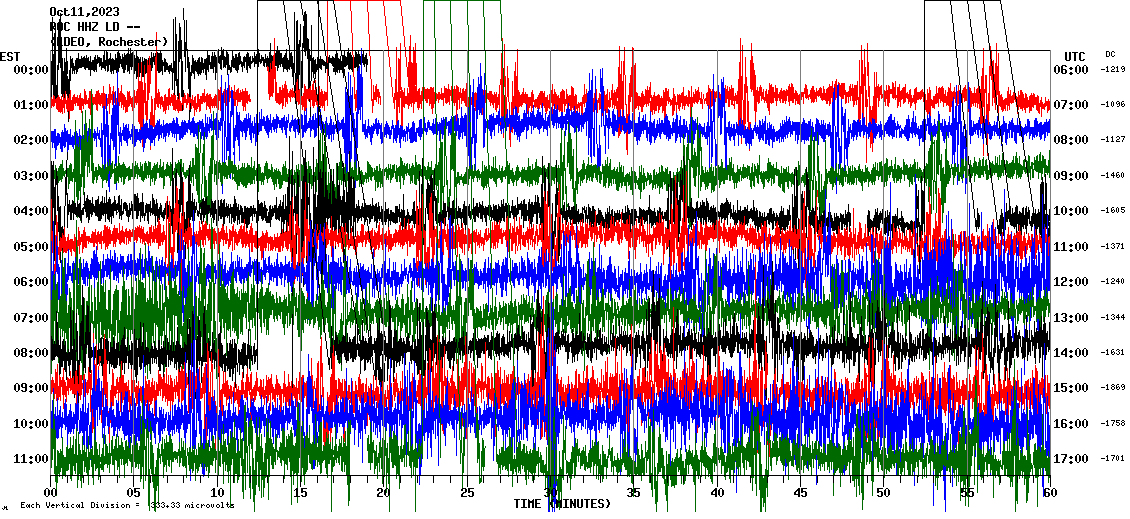This screenshot has height=519, width=1130.
Task: Click the Oct11,2023 date label
Action: coord(85,12)
